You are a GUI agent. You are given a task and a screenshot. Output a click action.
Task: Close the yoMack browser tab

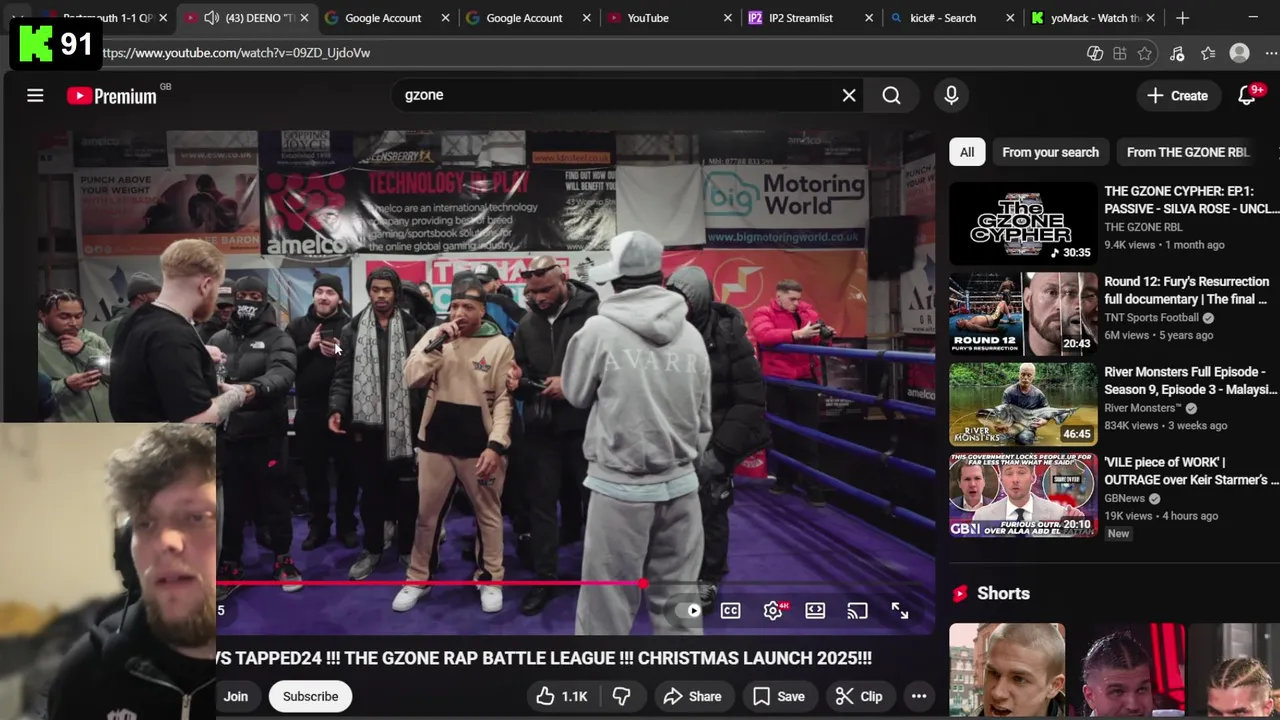[x=1150, y=18]
